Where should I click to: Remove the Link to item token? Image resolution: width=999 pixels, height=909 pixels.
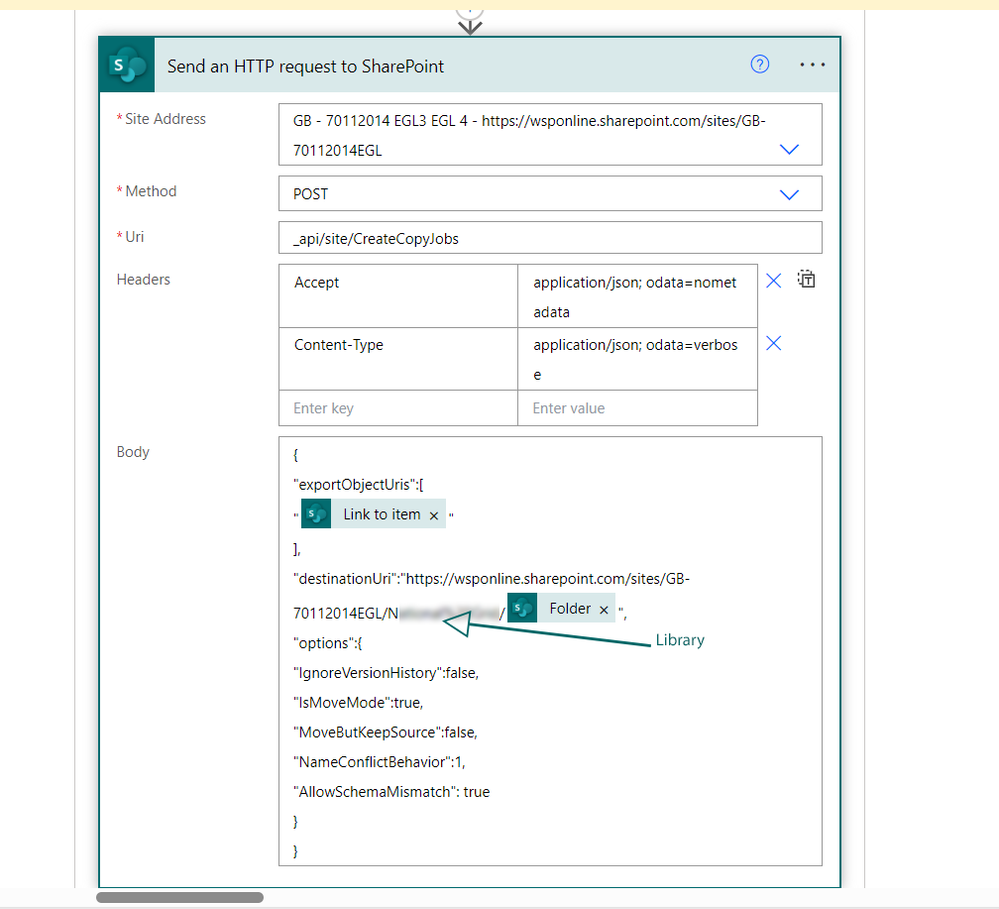434,515
